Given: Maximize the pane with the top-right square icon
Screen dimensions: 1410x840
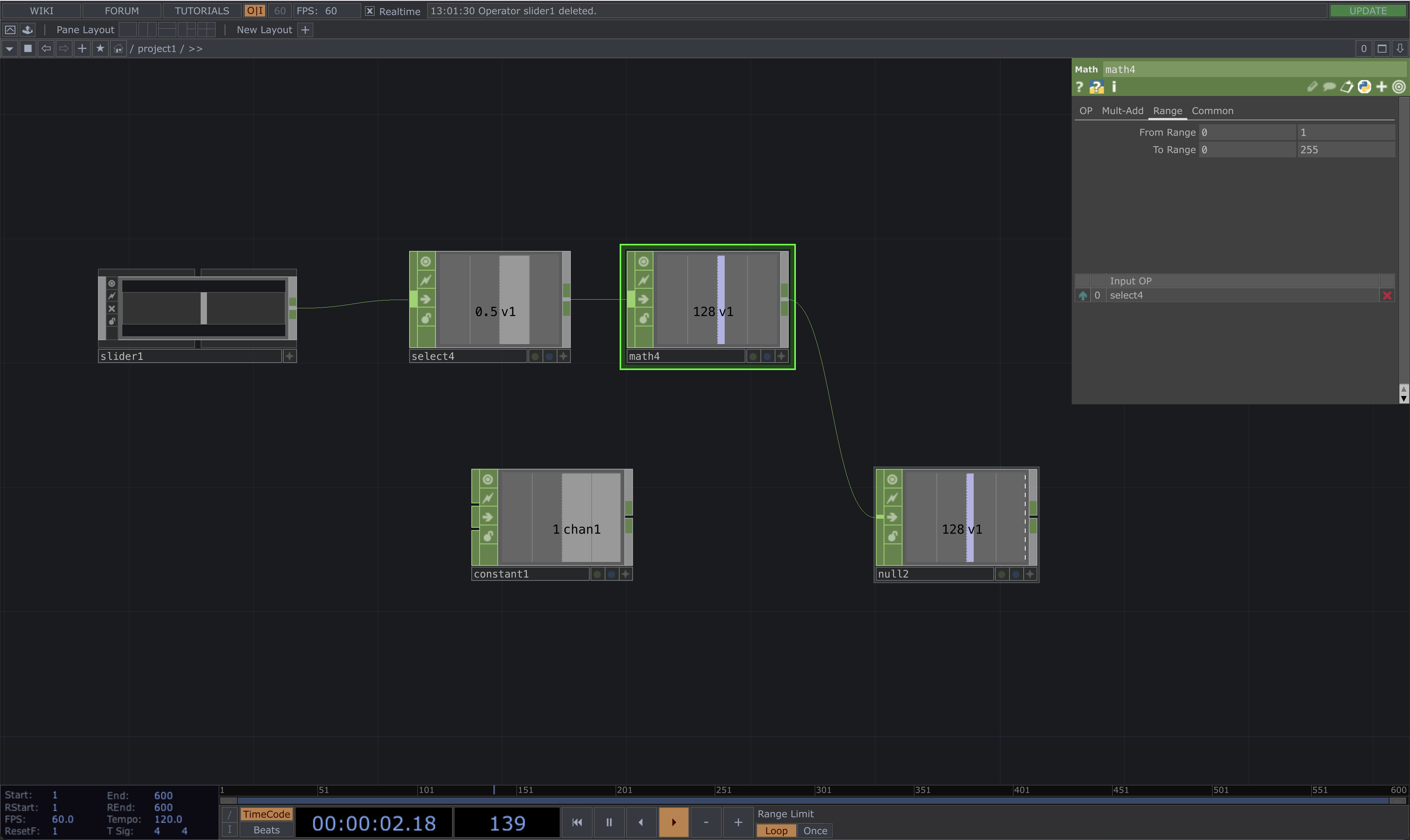Looking at the screenshot, I should coord(1382,49).
